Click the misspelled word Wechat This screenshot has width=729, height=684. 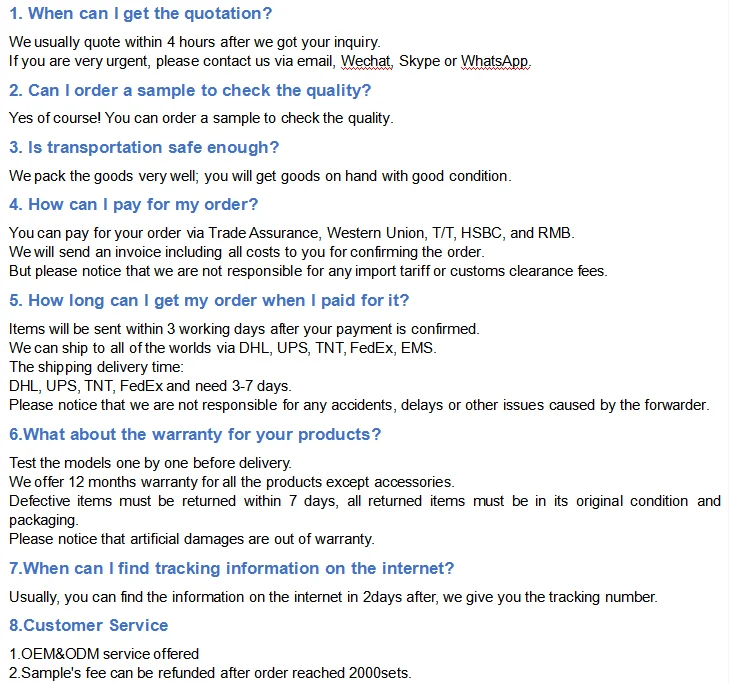tap(367, 61)
